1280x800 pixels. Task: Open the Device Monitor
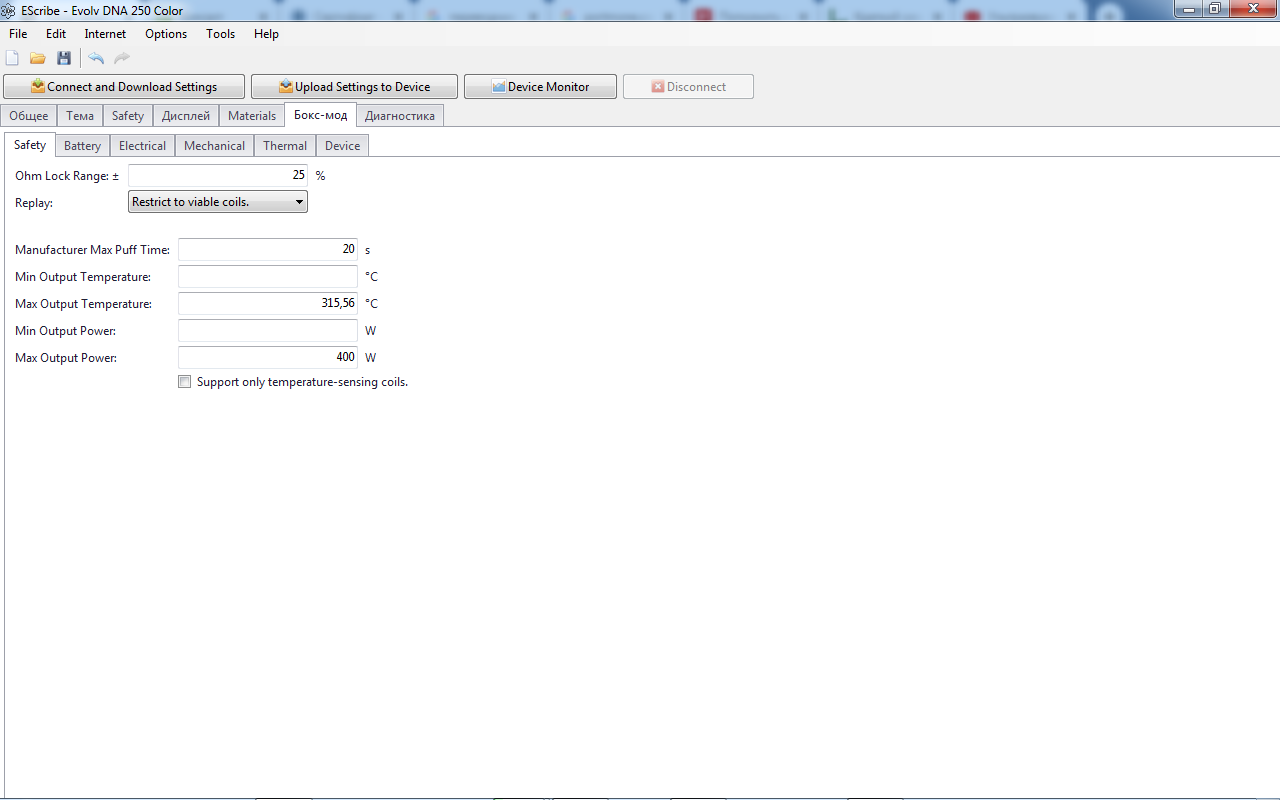coord(540,87)
